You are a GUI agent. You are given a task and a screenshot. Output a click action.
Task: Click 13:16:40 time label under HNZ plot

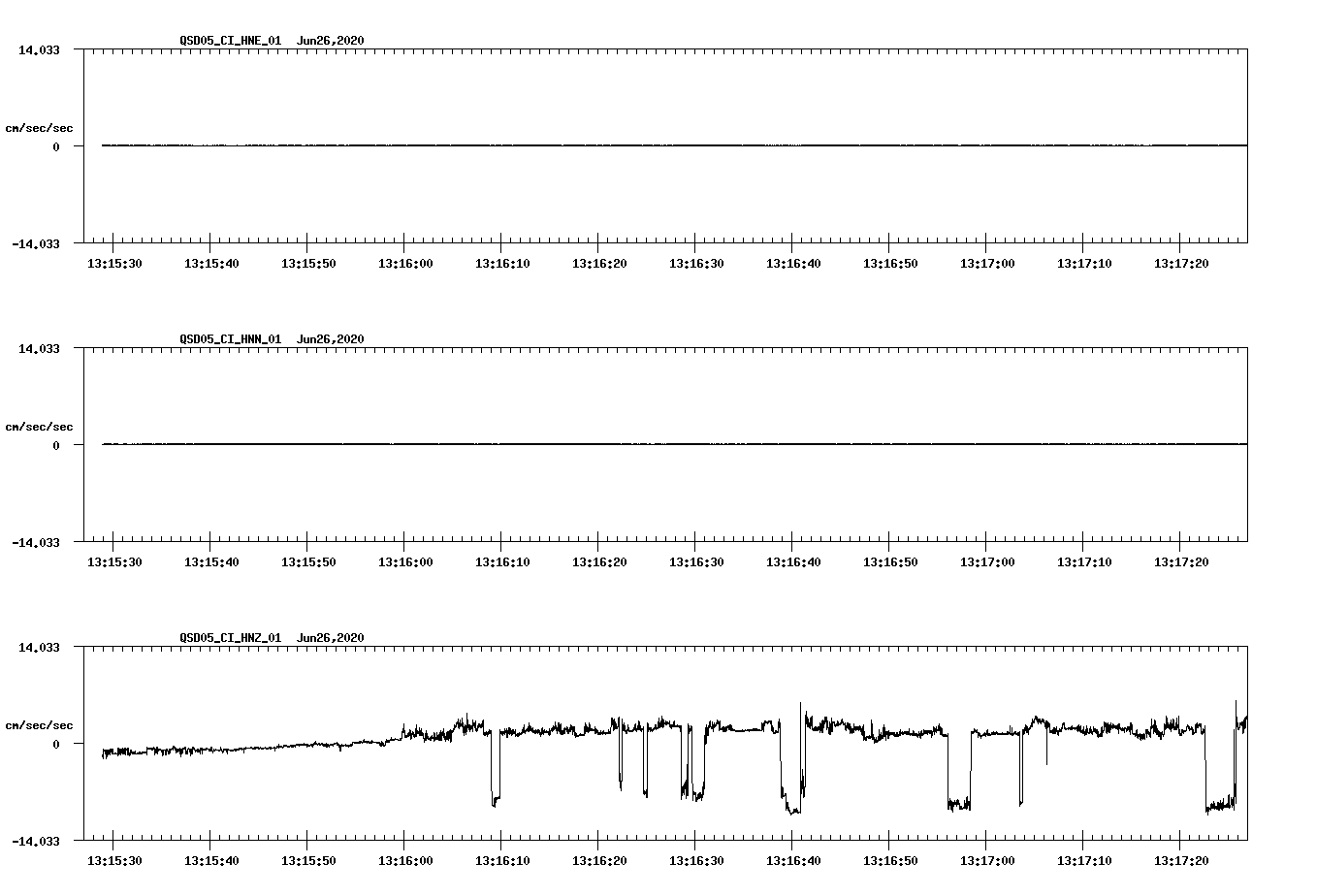[793, 861]
